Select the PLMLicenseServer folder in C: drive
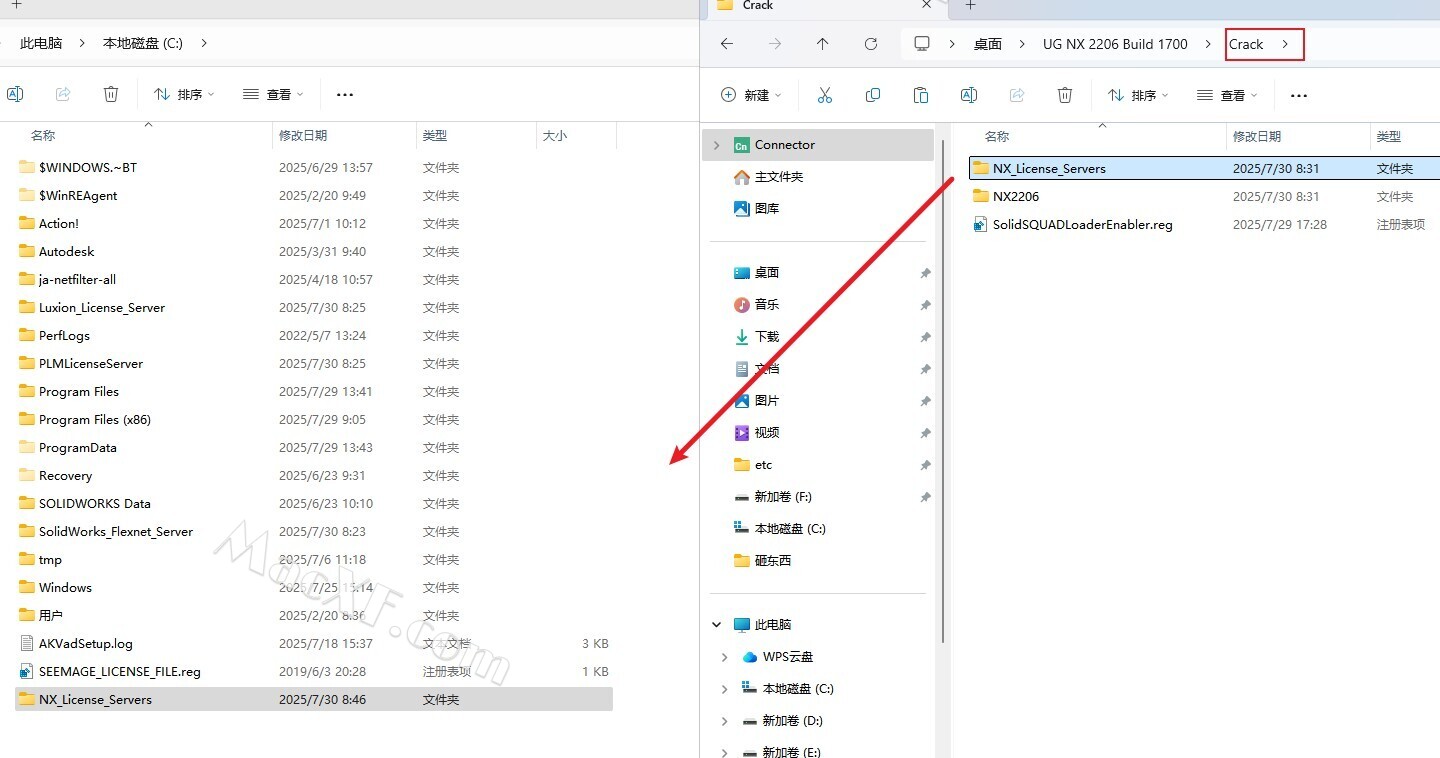Viewport: 1440px width, 758px height. pyautogui.click(x=314, y=364)
